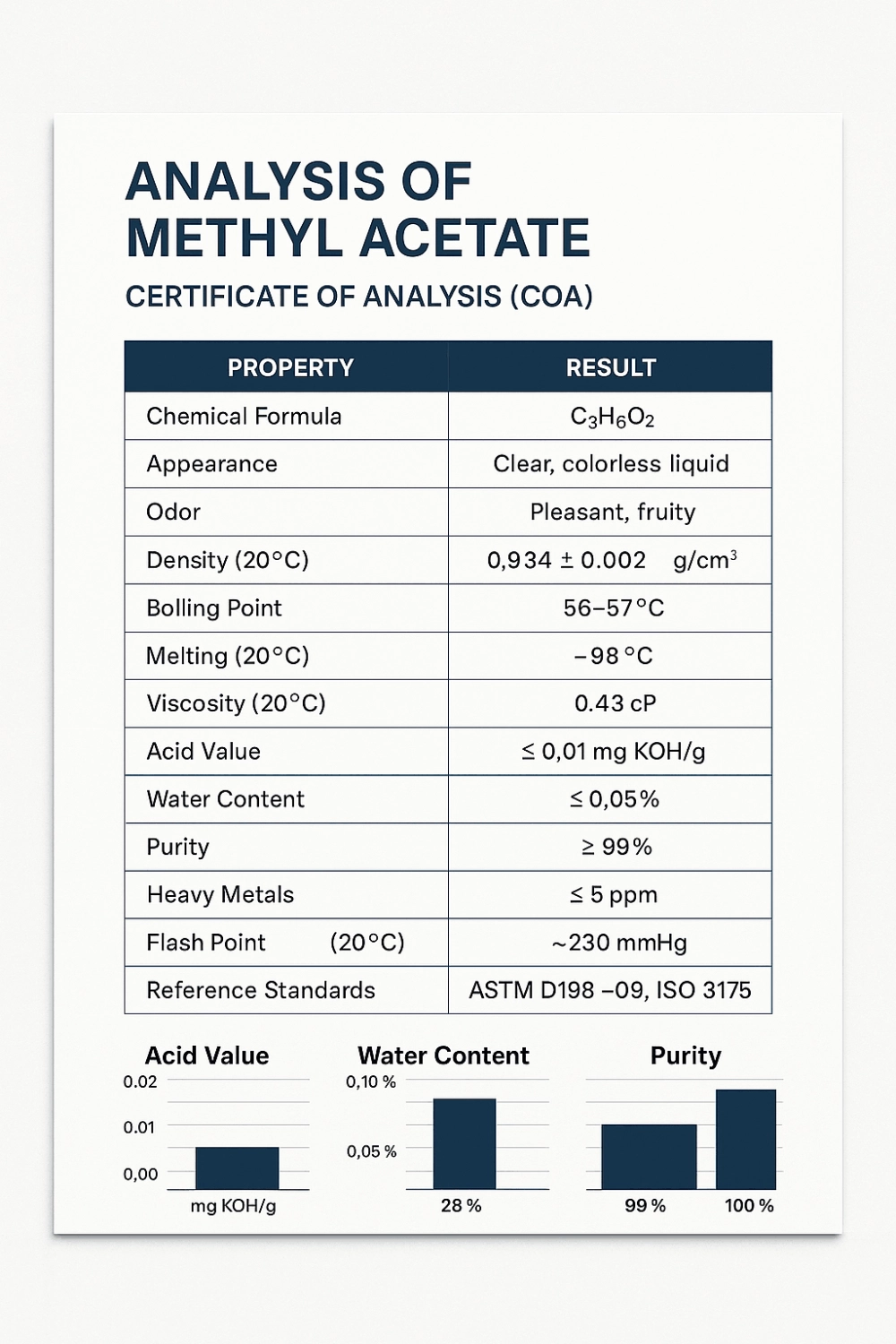Click the C3H6O2 chemical formula cell
The width and height of the screenshot is (896, 1344).
(x=612, y=418)
